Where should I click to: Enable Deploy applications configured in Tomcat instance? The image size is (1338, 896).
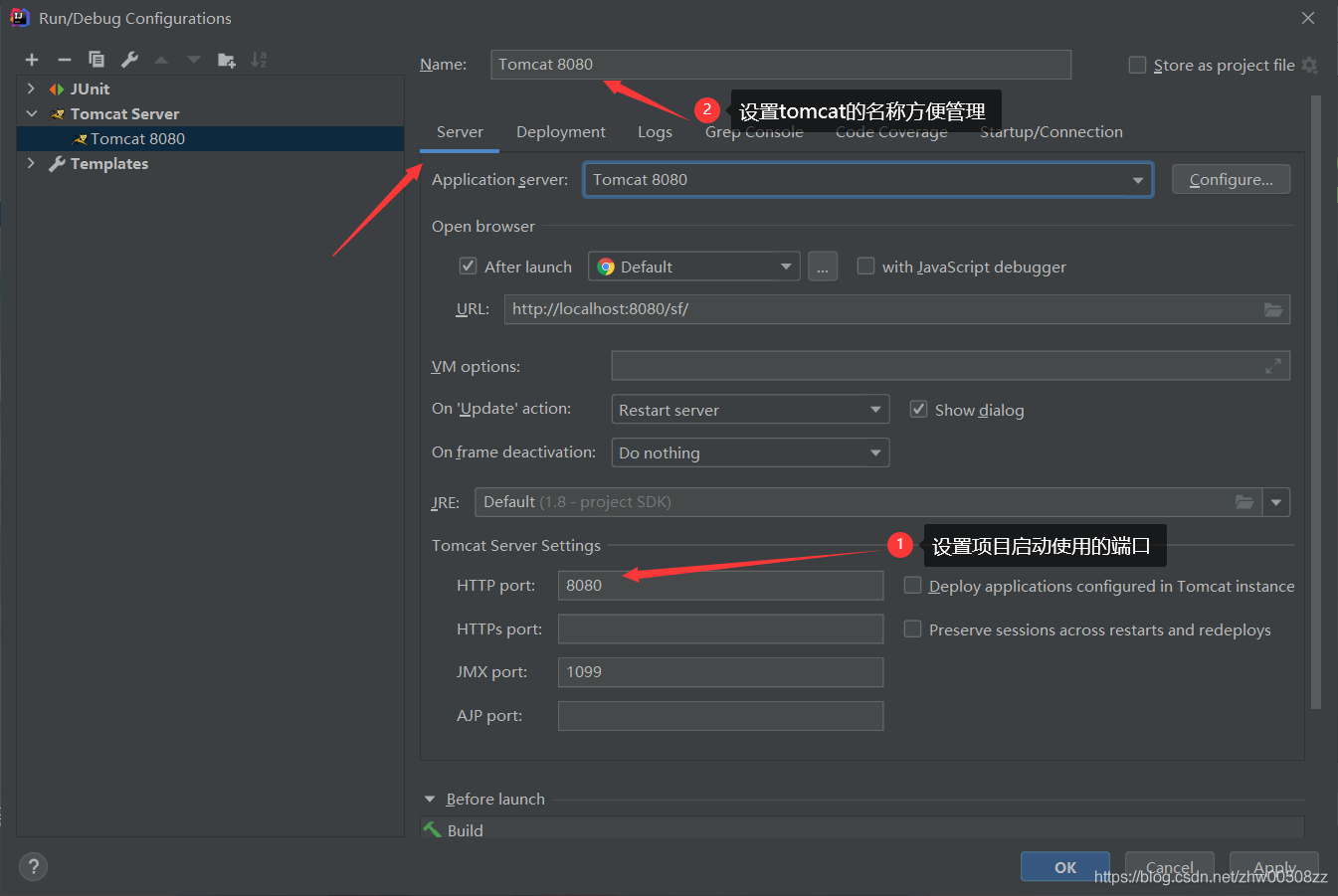pyautogui.click(x=912, y=586)
